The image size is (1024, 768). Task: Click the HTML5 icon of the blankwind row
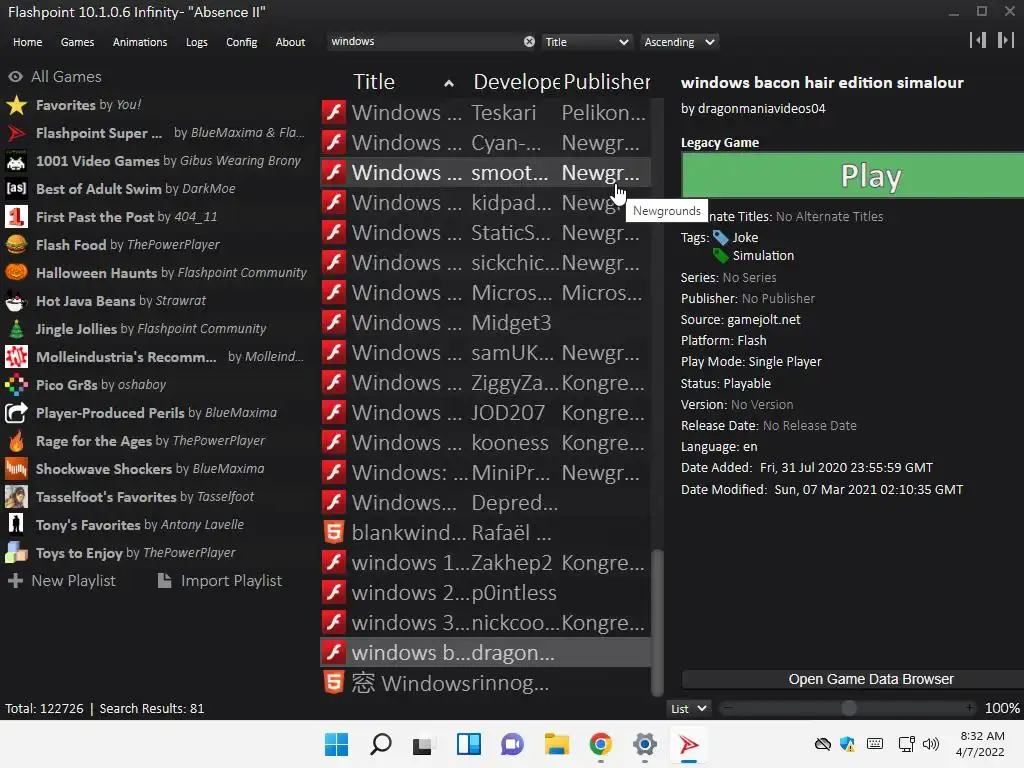(x=334, y=533)
